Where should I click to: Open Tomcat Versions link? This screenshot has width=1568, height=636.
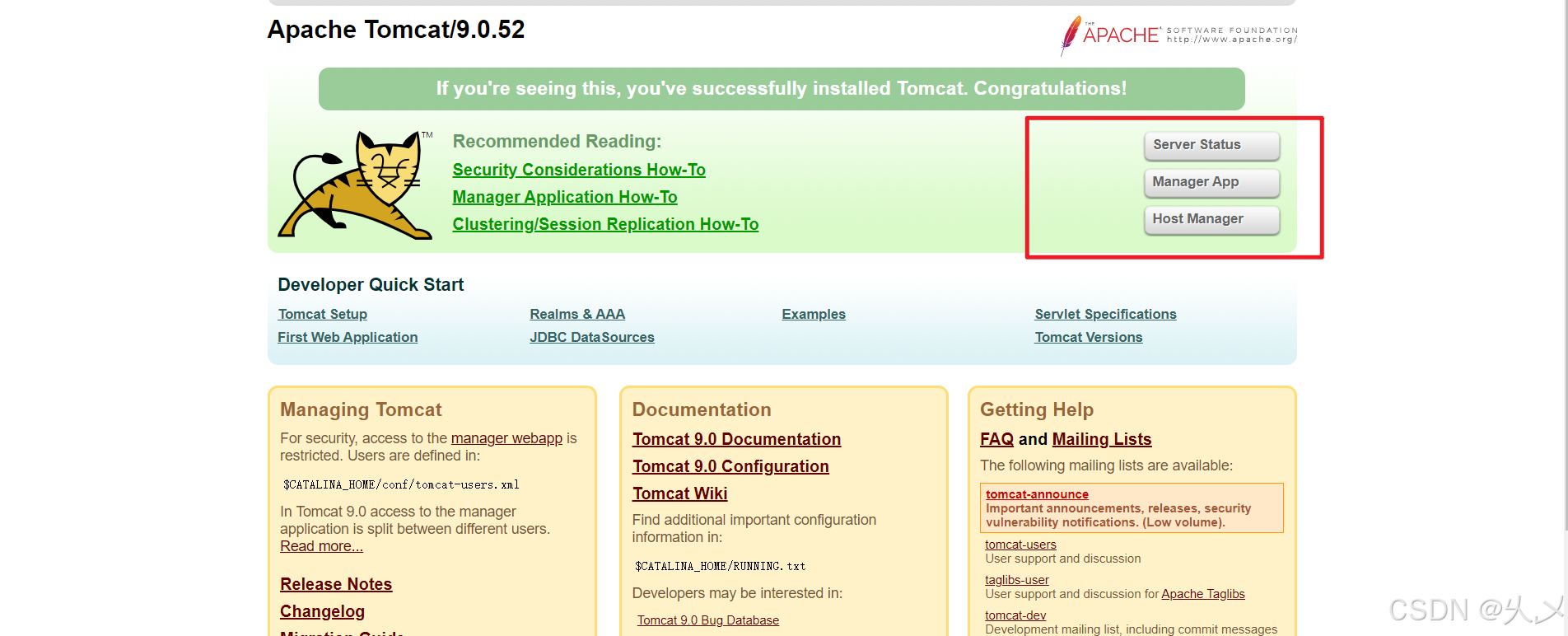[1089, 337]
